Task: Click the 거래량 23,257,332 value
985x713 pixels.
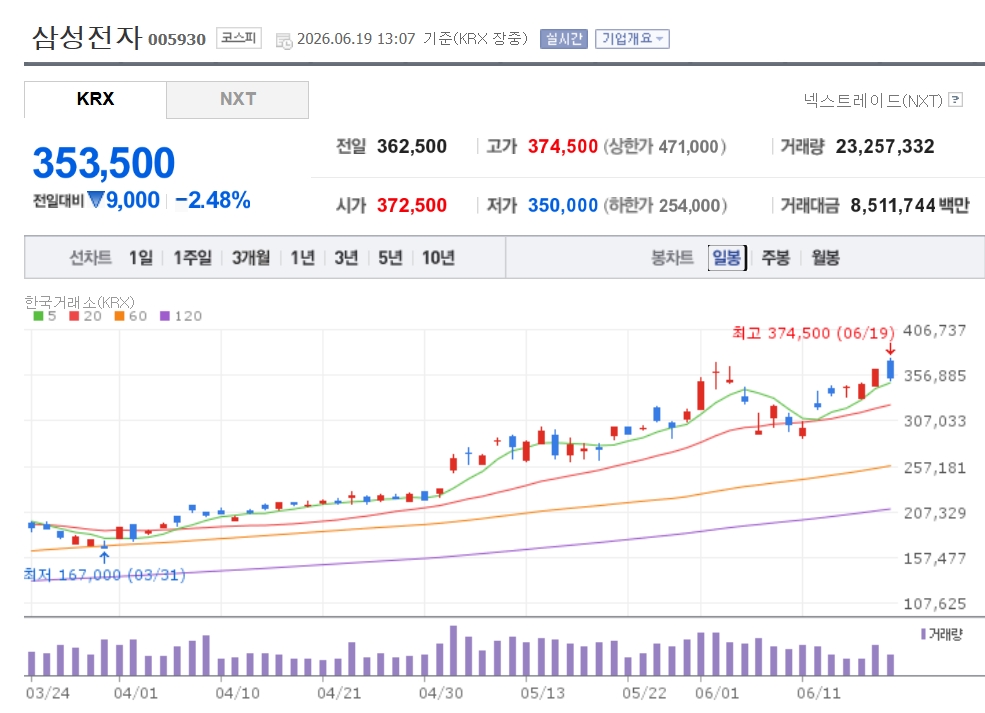Action: [x=884, y=146]
